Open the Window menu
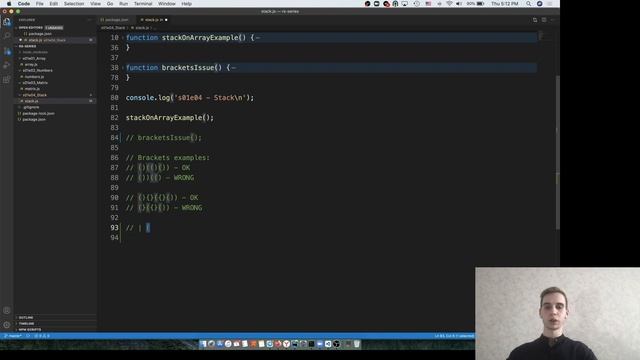Image resolution: width=640 pixels, height=360 pixels. click(x=167, y=4)
